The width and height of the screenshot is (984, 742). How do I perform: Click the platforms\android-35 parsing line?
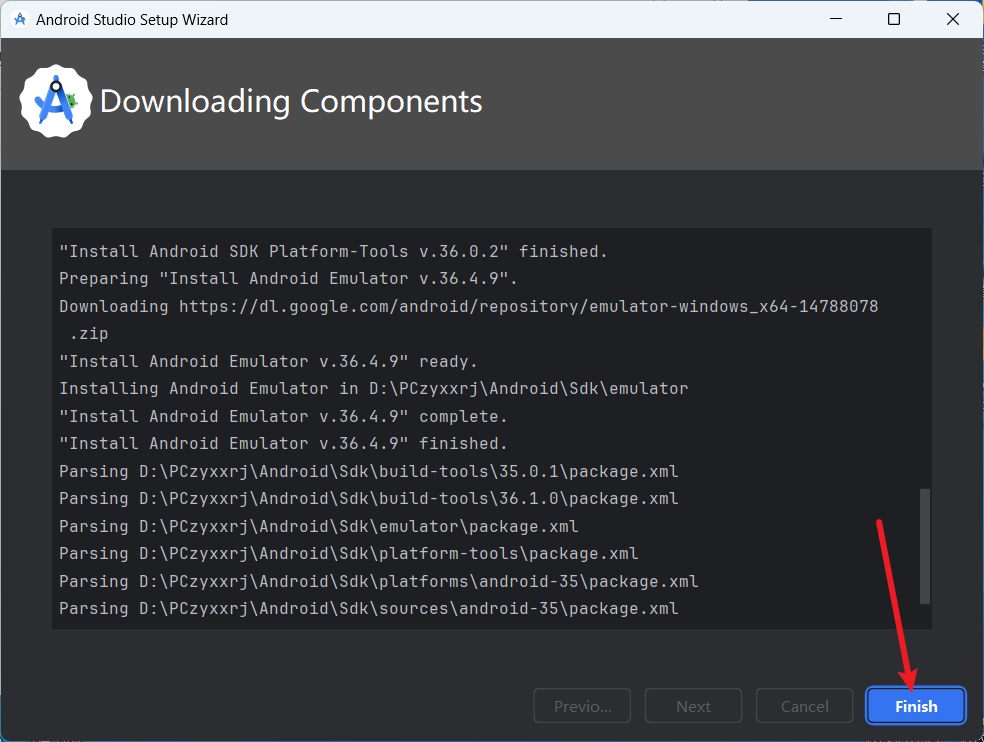(378, 581)
